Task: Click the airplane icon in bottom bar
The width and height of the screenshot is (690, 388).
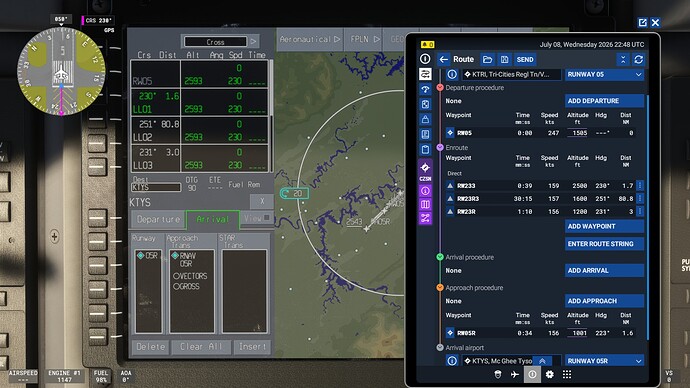Action: click(x=515, y=374)
